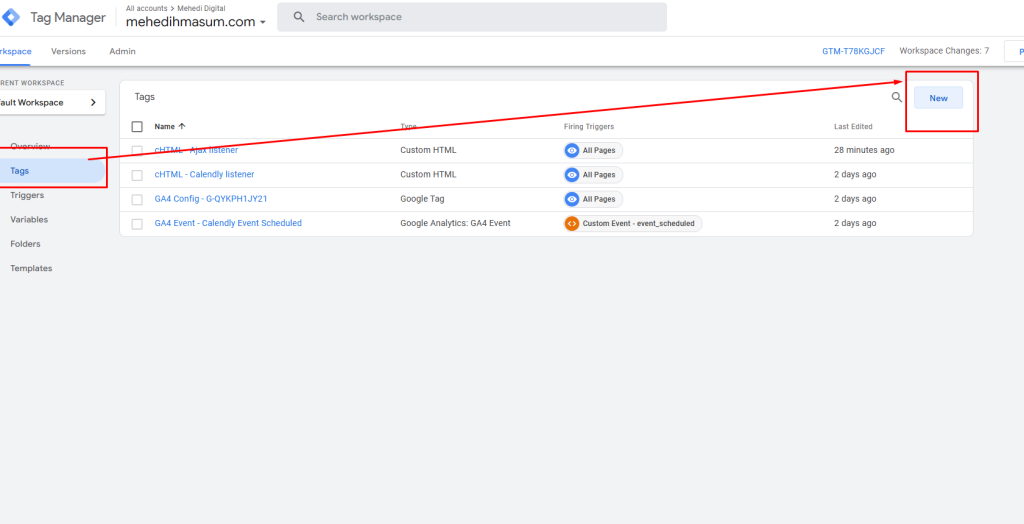Click the 28 minutes ago cell
The image size is (1024, 524).
(x=864, y=150)
